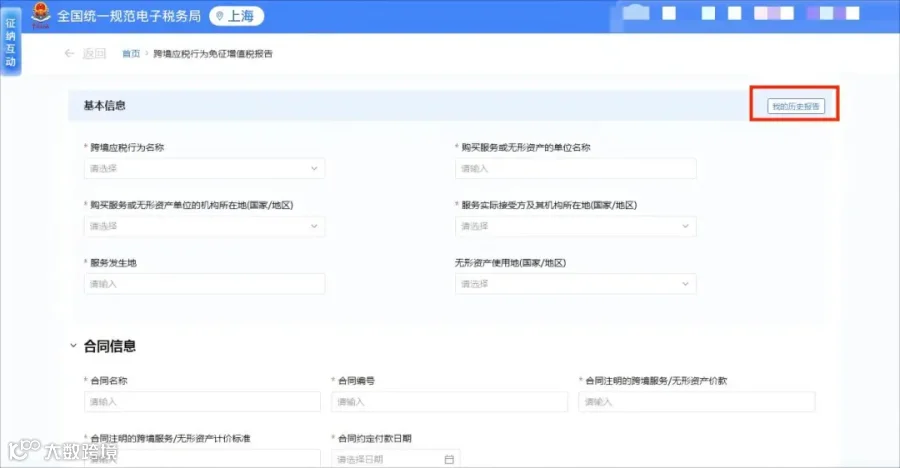Click the 服务发生地 input field
The width and height of the screenshot is (900, 468).
tap(204, 284)
